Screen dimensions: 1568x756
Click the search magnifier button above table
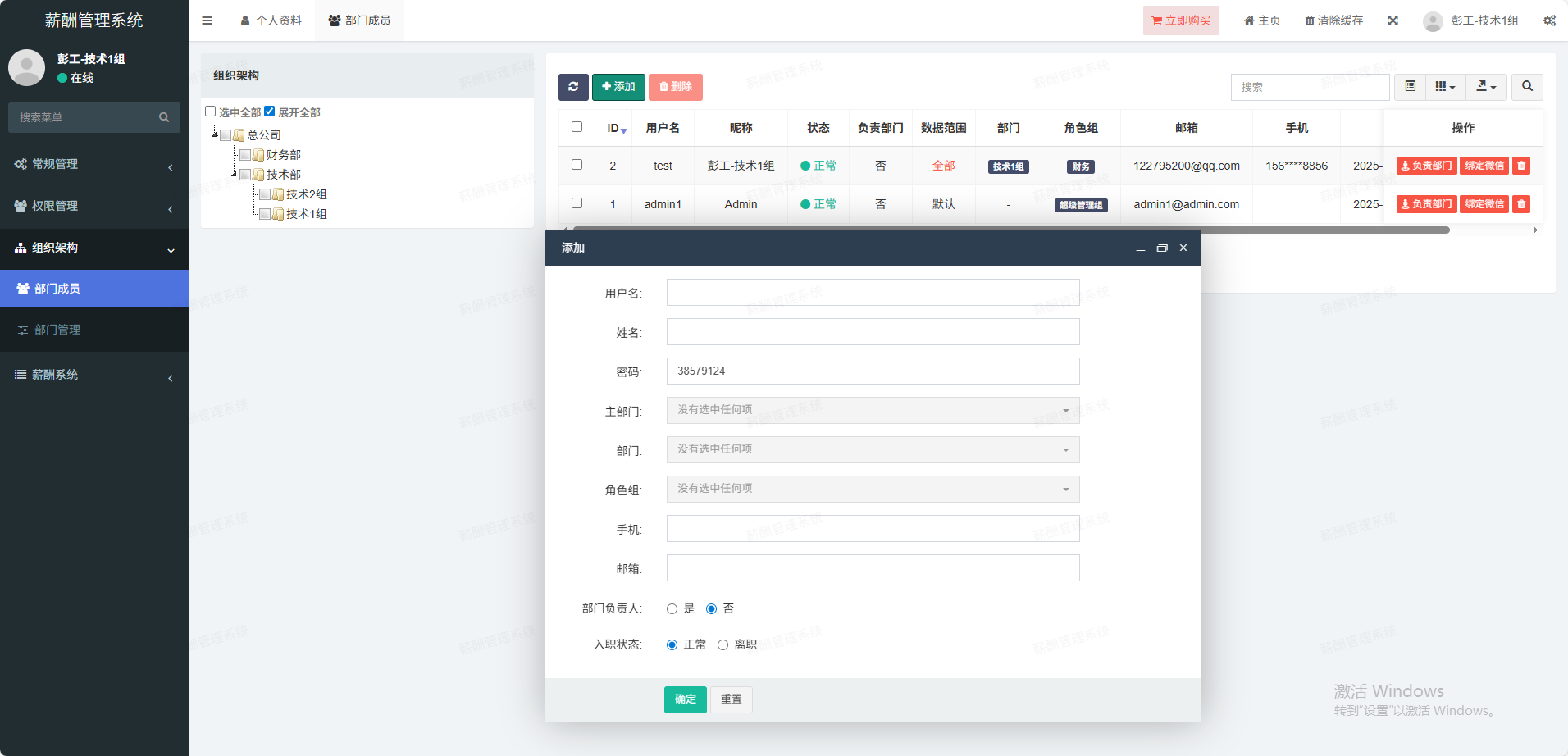pyautogui.click(x=1527, y=87)
